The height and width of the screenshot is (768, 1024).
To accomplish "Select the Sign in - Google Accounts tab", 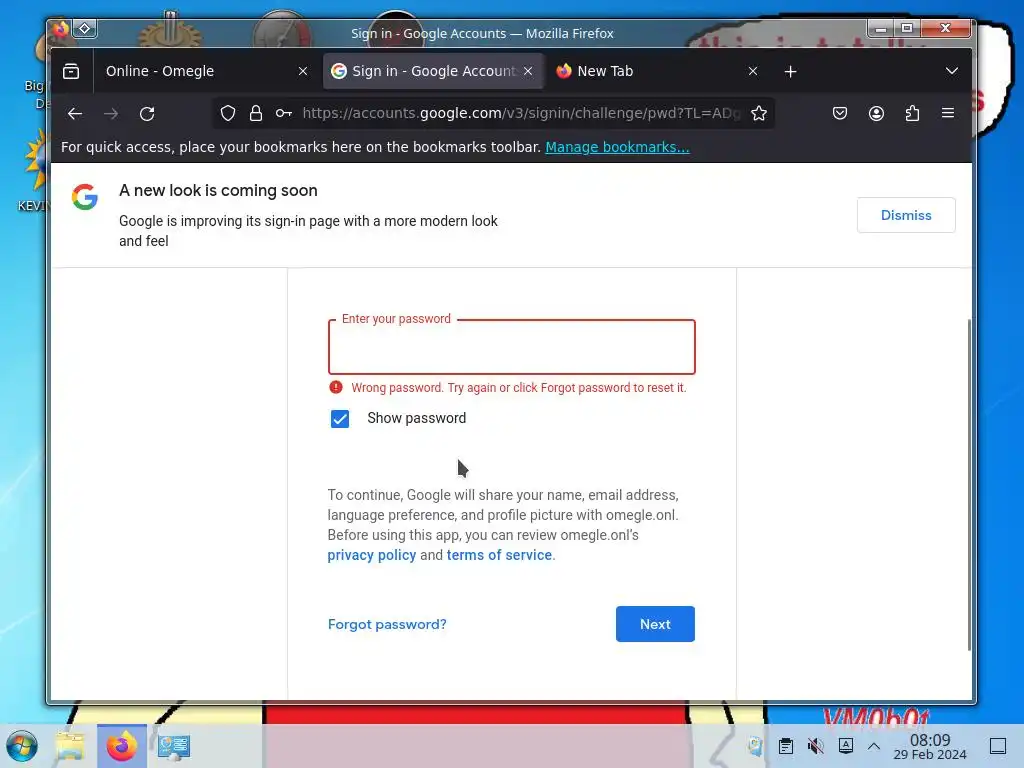I will (x=434, y=71).
